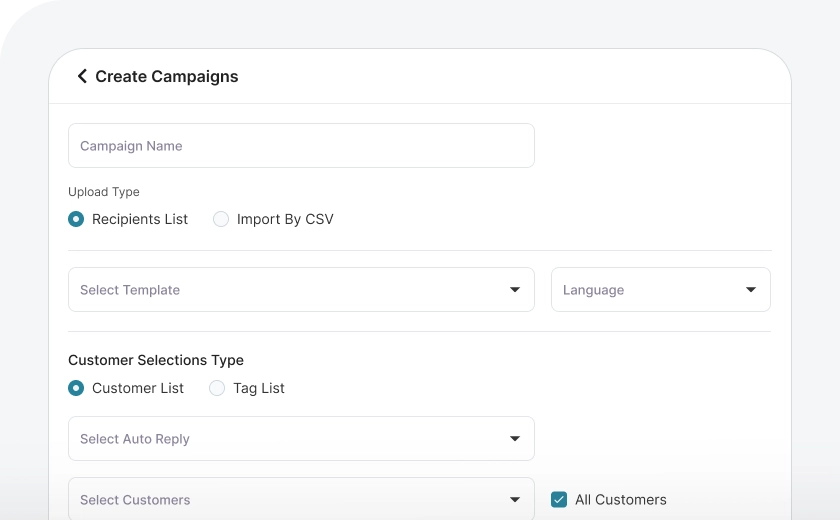Open the Select Template dropdown

pyautogui.click(x=290, y=290)
